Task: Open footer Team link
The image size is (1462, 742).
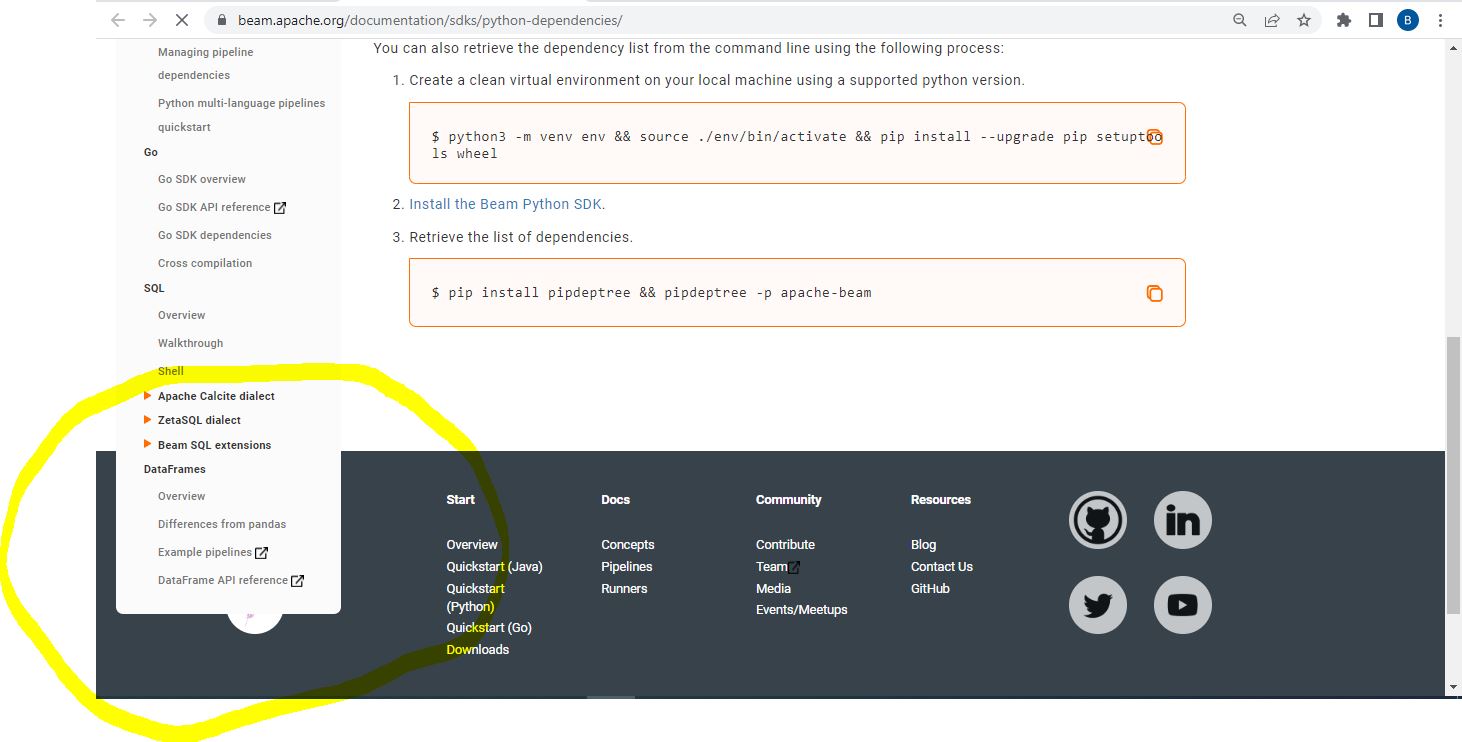Action: coord(778,567)
